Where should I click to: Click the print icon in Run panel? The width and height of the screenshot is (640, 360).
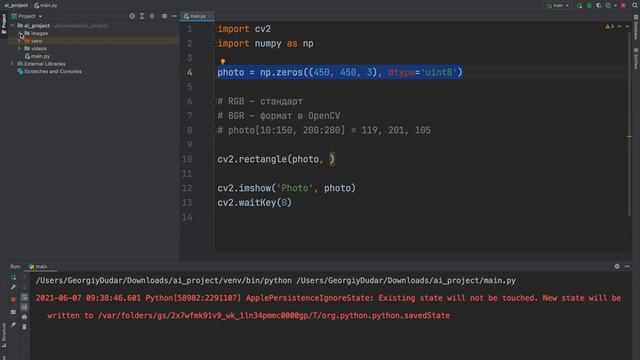[x=24, y=317]
